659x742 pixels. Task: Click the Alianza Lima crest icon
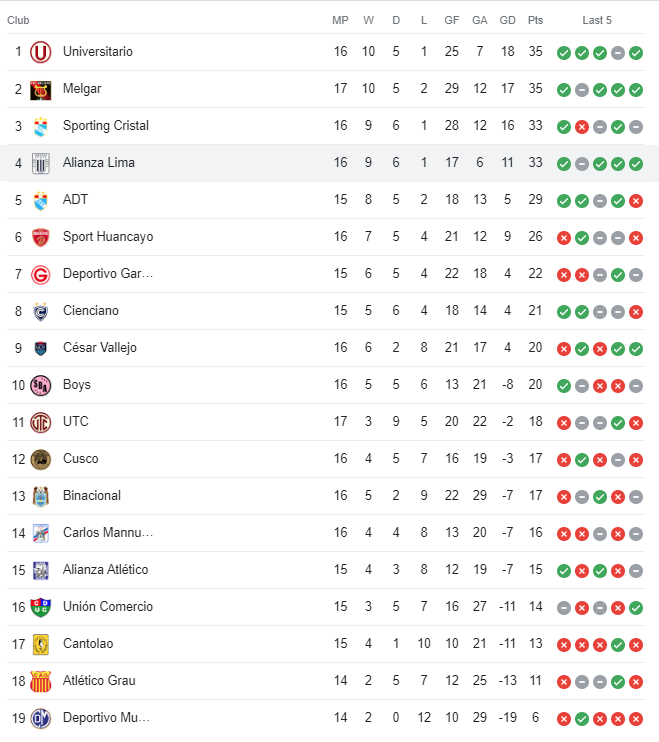tap(40, 163)
